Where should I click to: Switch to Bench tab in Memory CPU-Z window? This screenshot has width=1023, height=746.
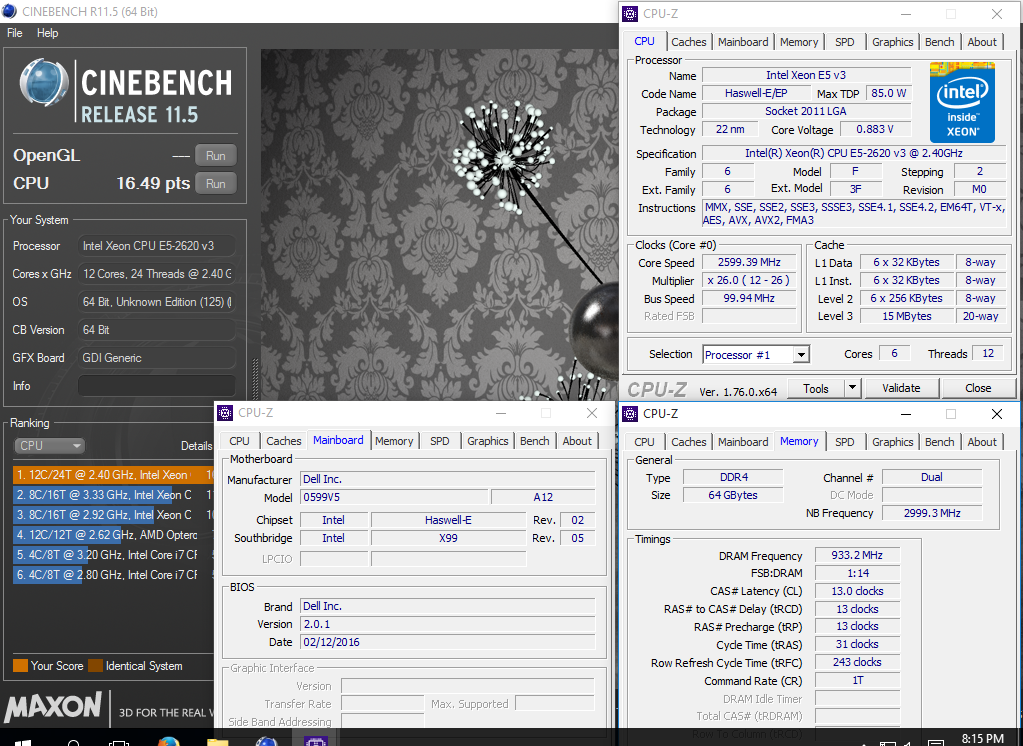(x=939, y=442)
